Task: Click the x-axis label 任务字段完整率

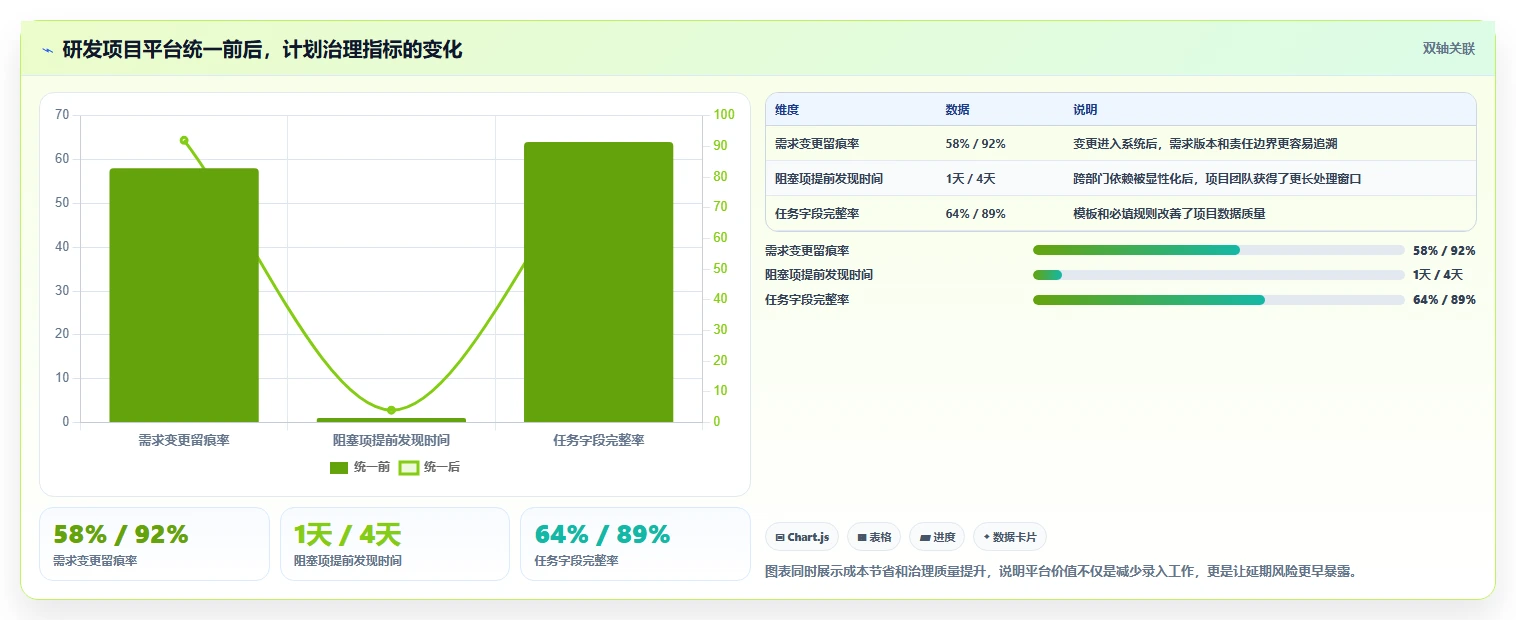Action: 598,440
